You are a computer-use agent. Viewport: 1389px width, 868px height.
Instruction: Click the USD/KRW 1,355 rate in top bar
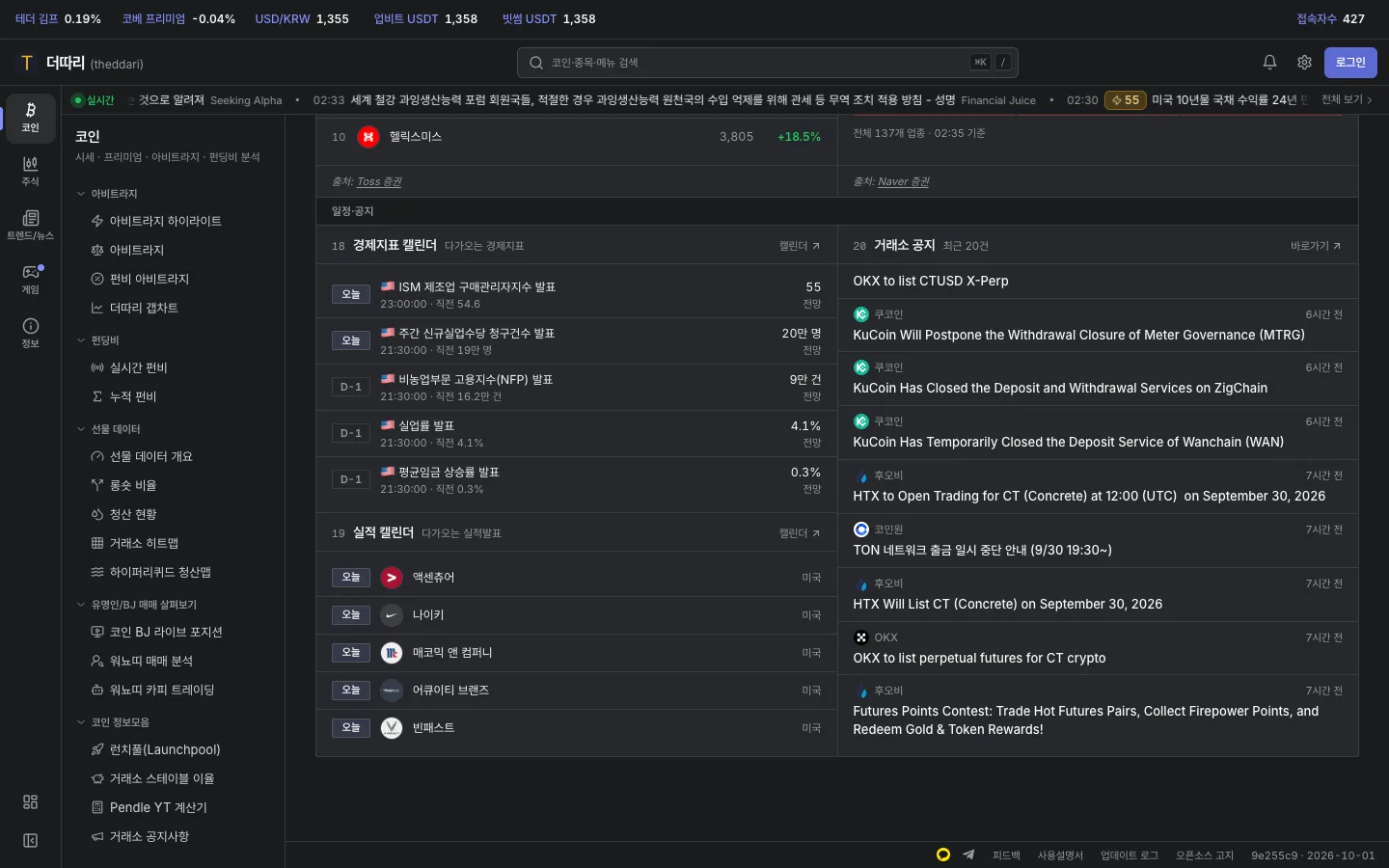tap(302, 19)
